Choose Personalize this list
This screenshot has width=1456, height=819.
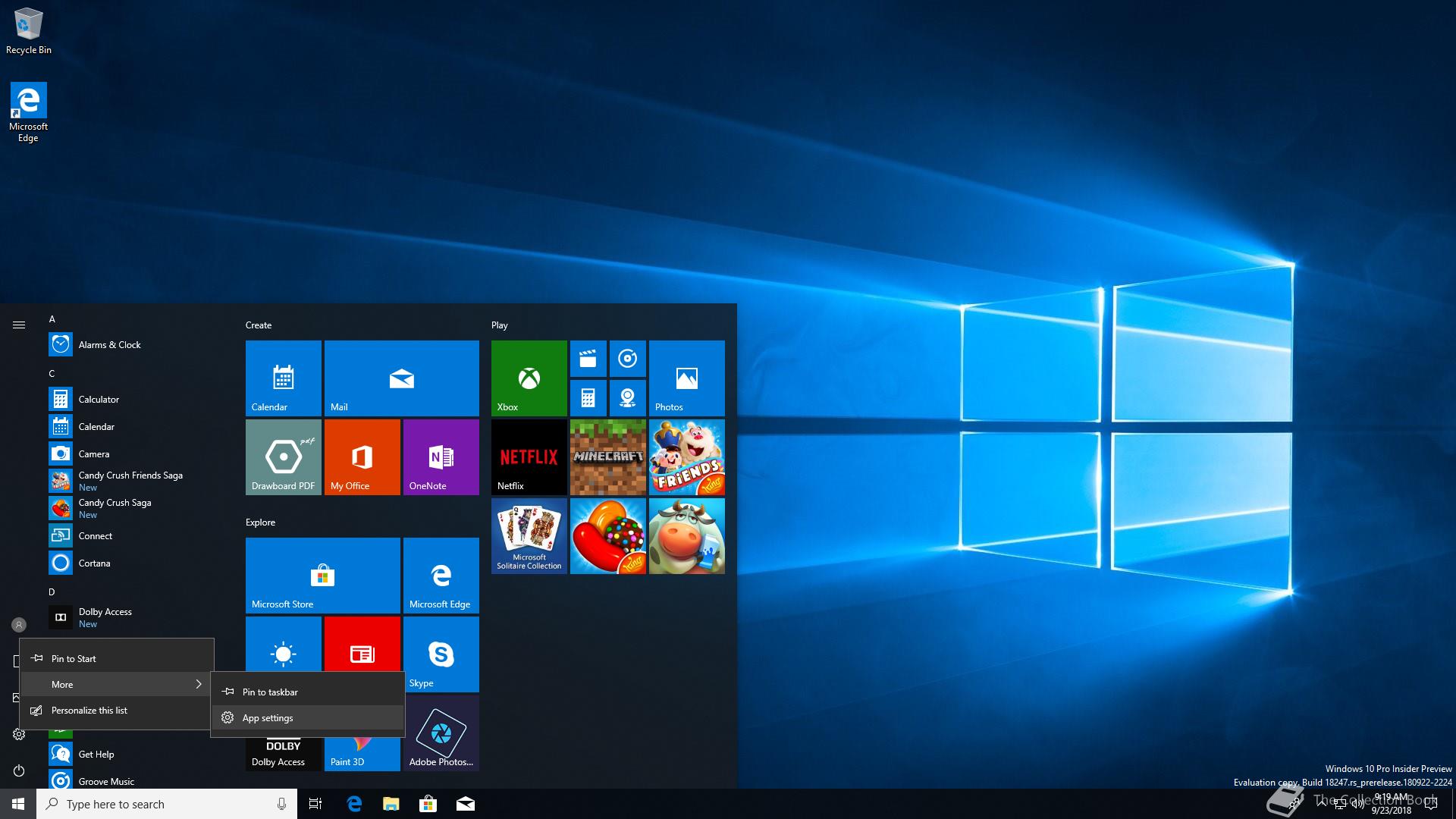pos(117,710)
